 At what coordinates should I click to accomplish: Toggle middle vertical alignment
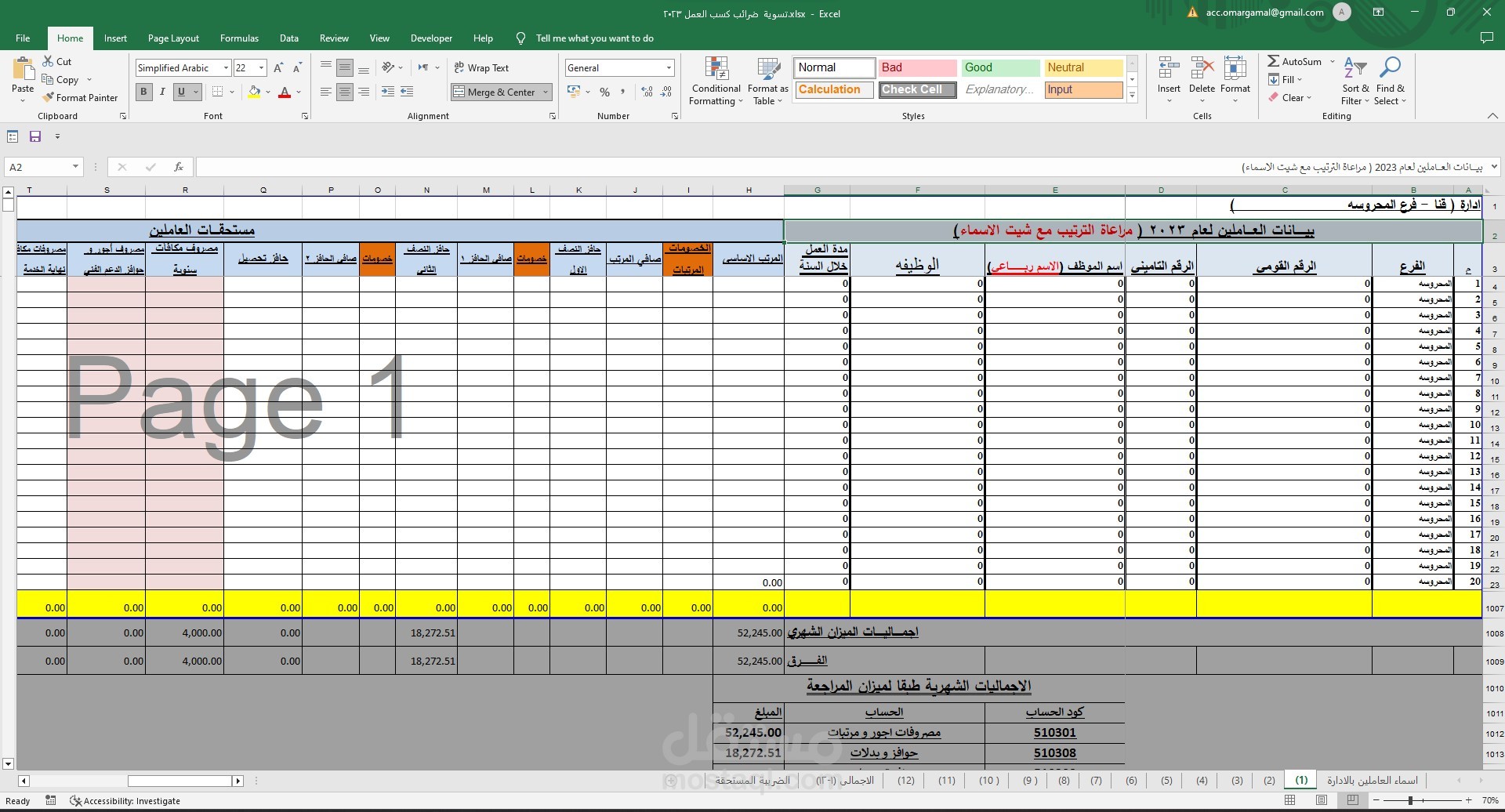point(345,68)
